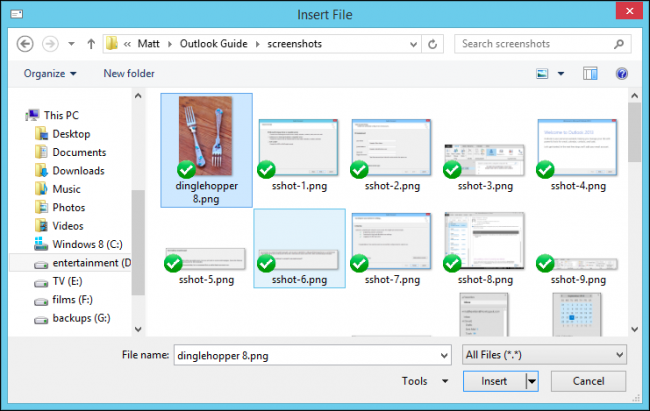The width and height of the screenshot is (650, 411).
Task: Open recent locations dropdown arrow
Action: [x=71, y=44]
